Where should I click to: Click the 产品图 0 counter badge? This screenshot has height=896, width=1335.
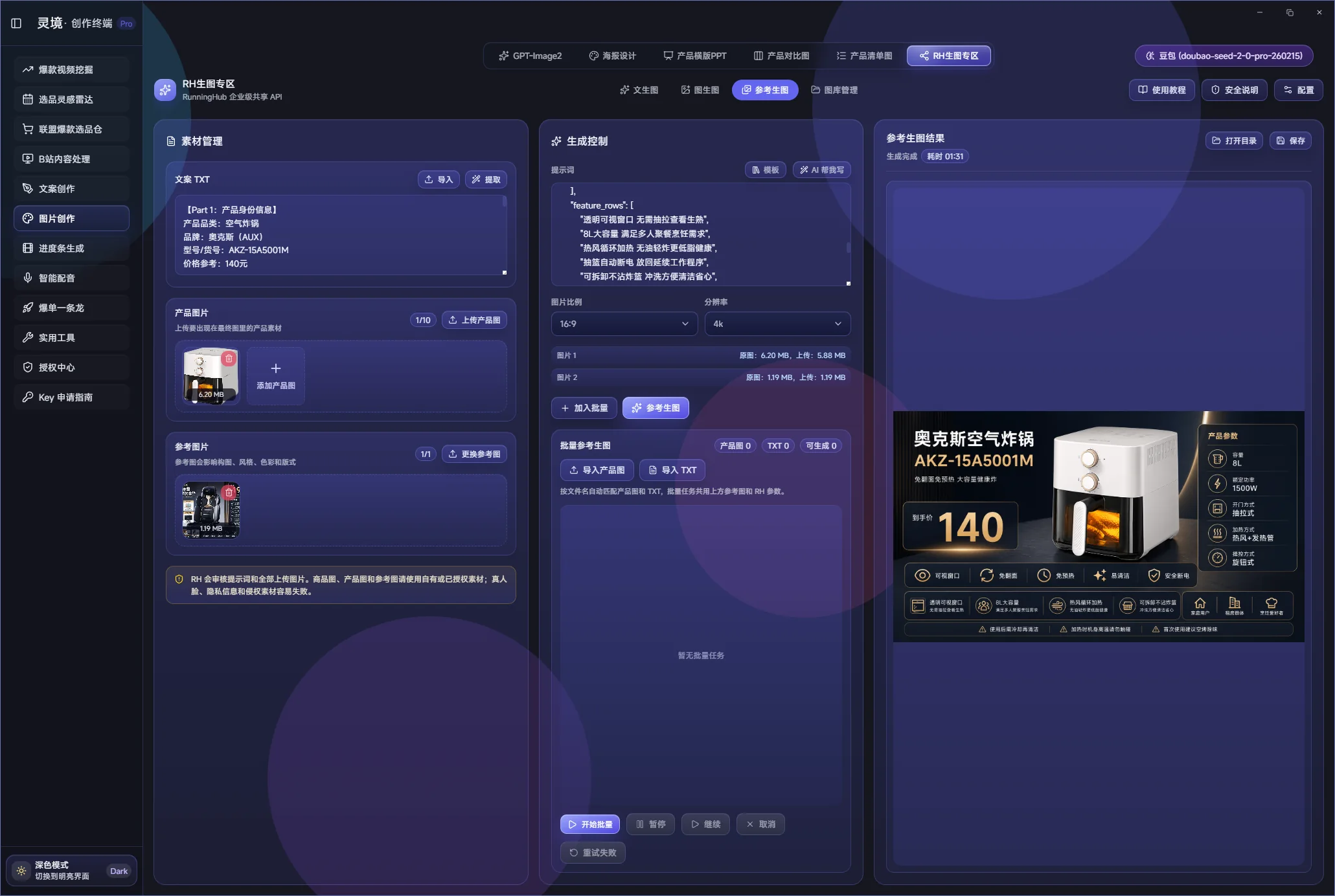[735, 445]
